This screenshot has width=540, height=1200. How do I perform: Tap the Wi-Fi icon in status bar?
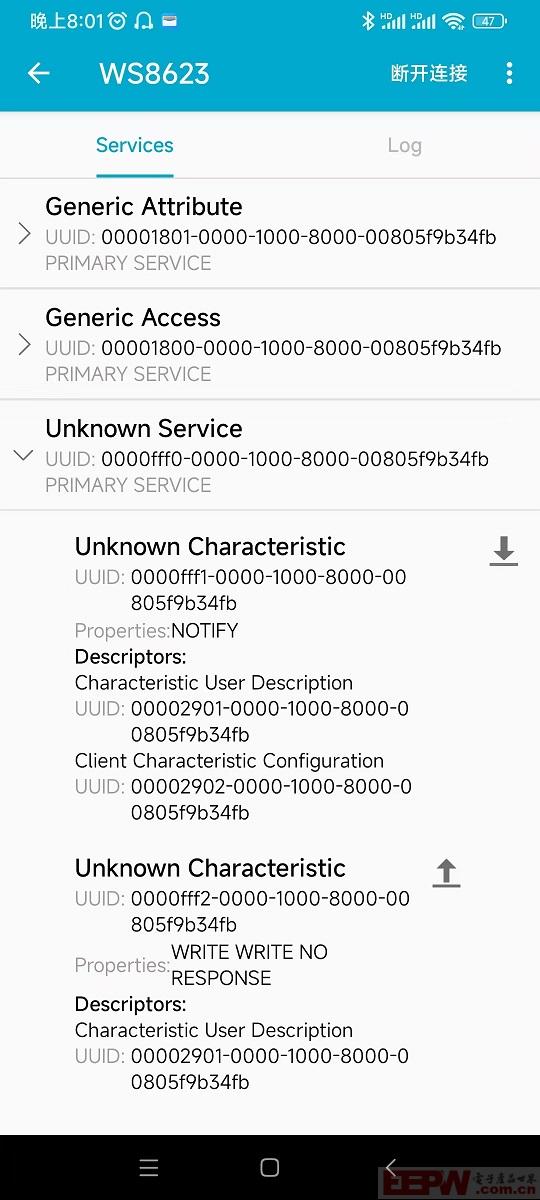tap(454, 20)
